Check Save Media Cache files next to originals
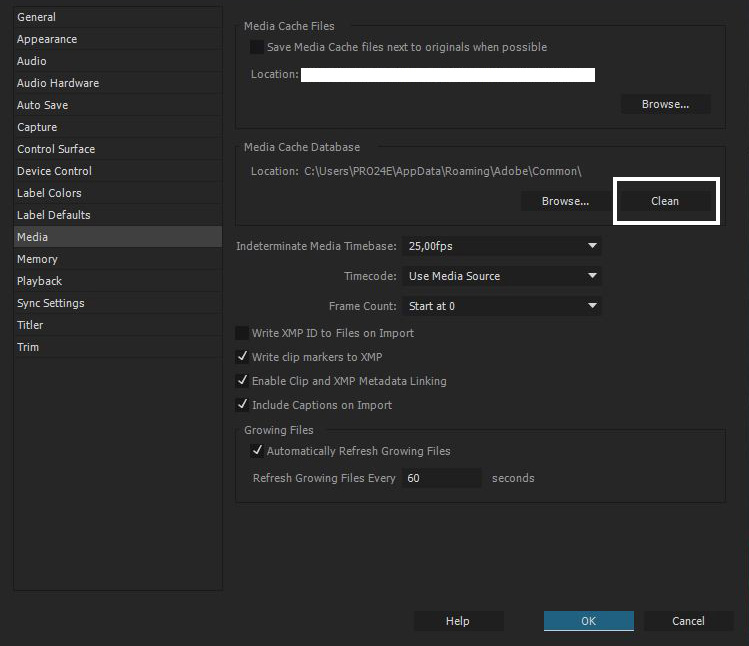The image size is (749, 646). [257, 47]
